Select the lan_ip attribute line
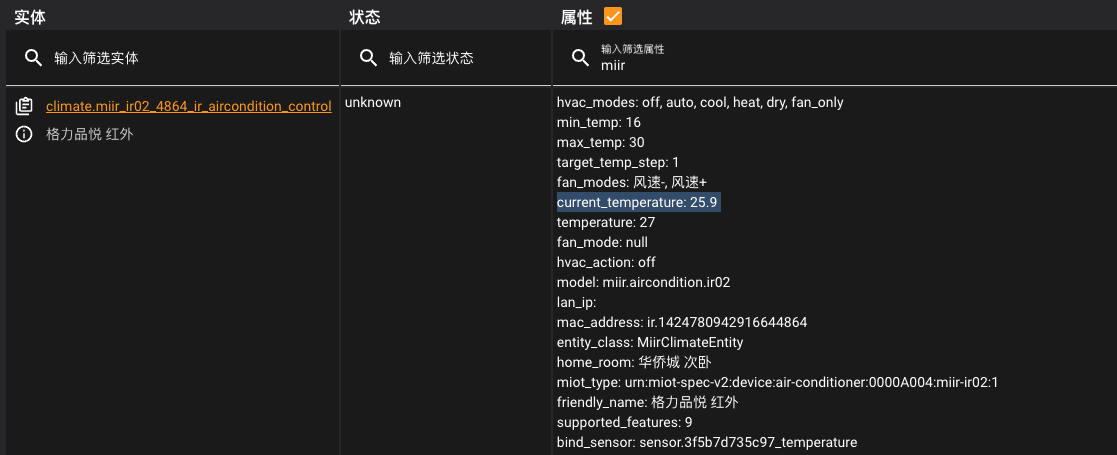Image resolution: width=1117 pixels, height=455 pixels. point(576,303)
